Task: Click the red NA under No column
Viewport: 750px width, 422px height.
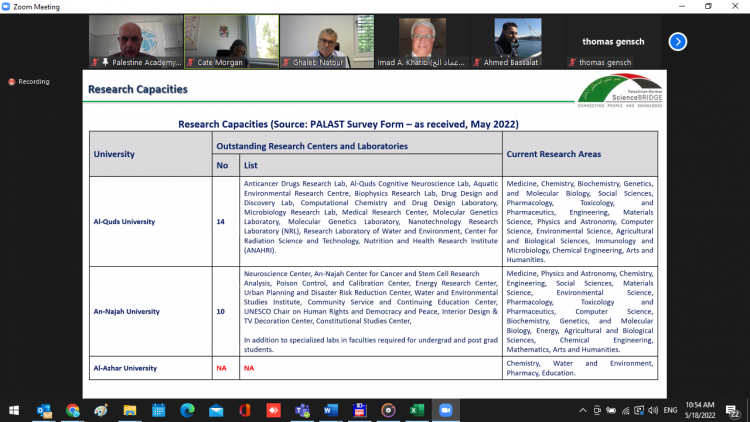Action: (221, 368)
